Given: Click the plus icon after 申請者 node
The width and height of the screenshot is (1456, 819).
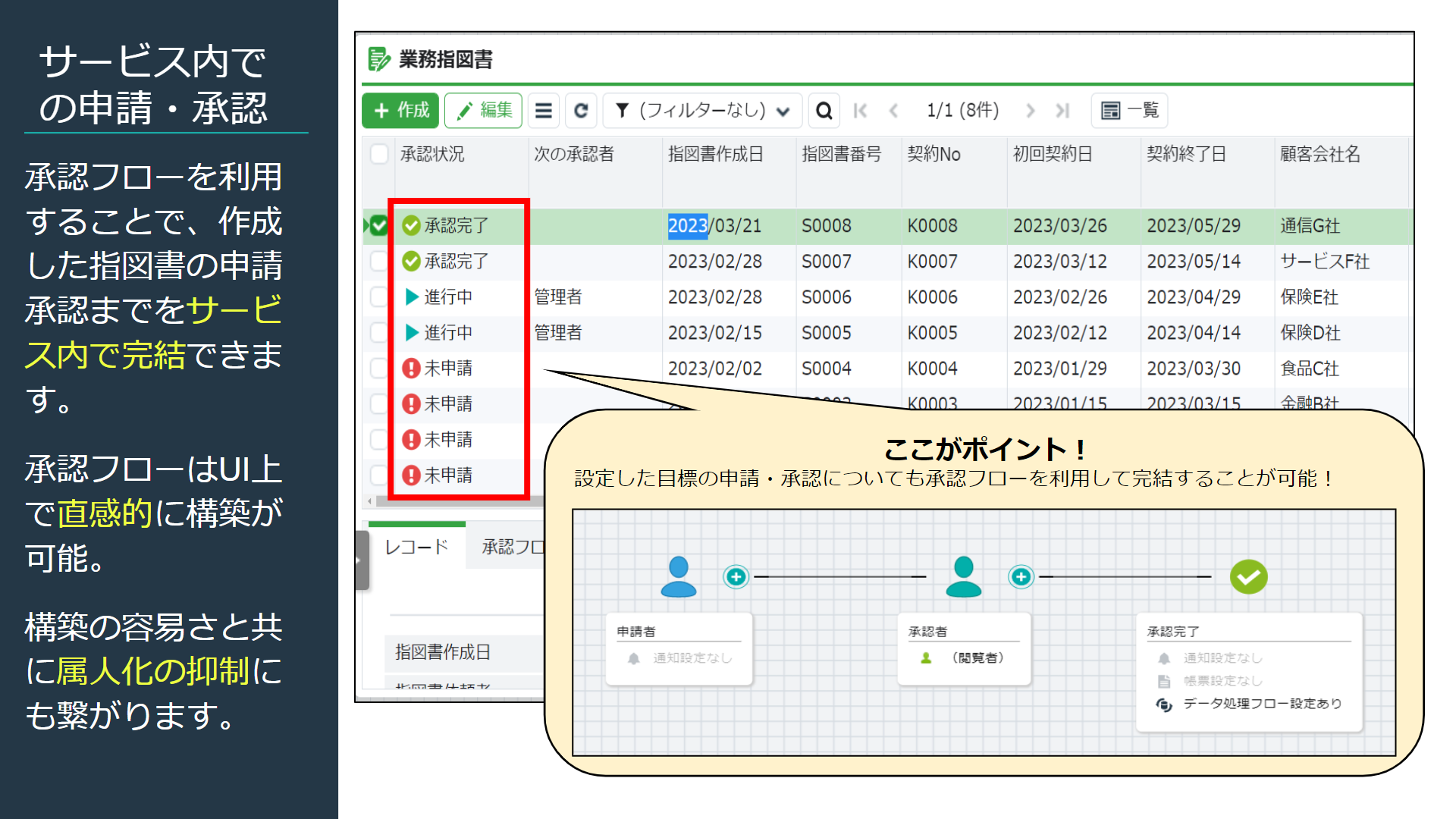Looking at the screenshot, I should [x=736, y=577].
